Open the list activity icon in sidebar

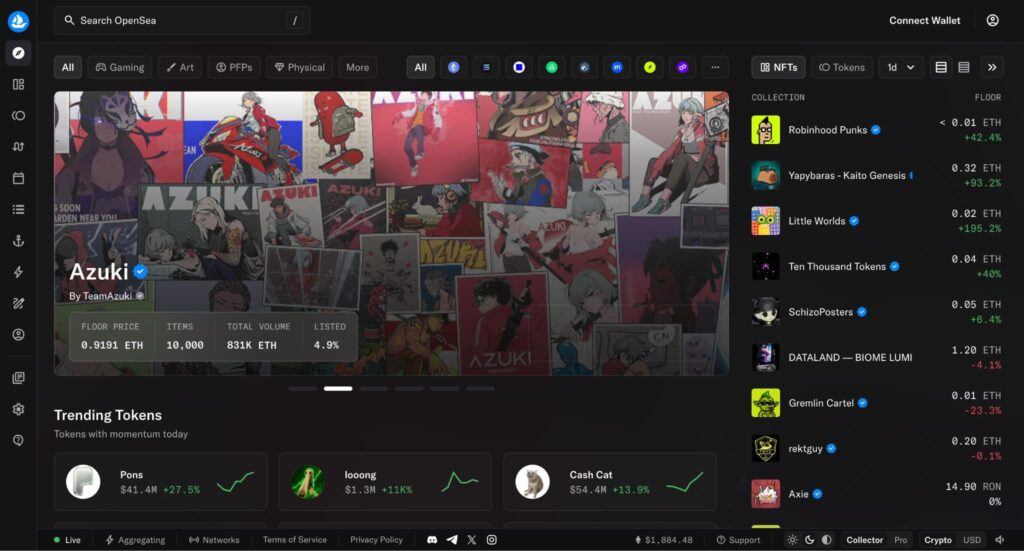coord(18,210)
